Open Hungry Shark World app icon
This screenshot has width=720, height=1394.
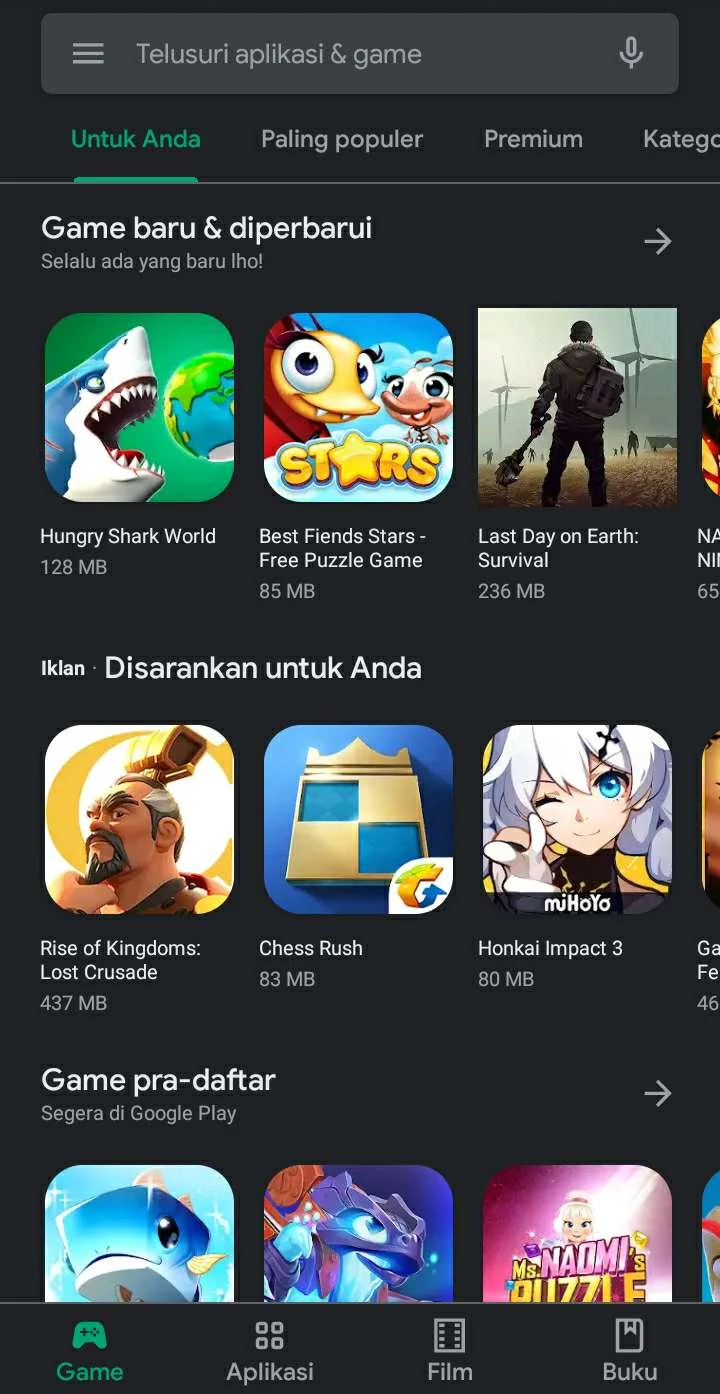pyautogui.click(x=139, y=407)
